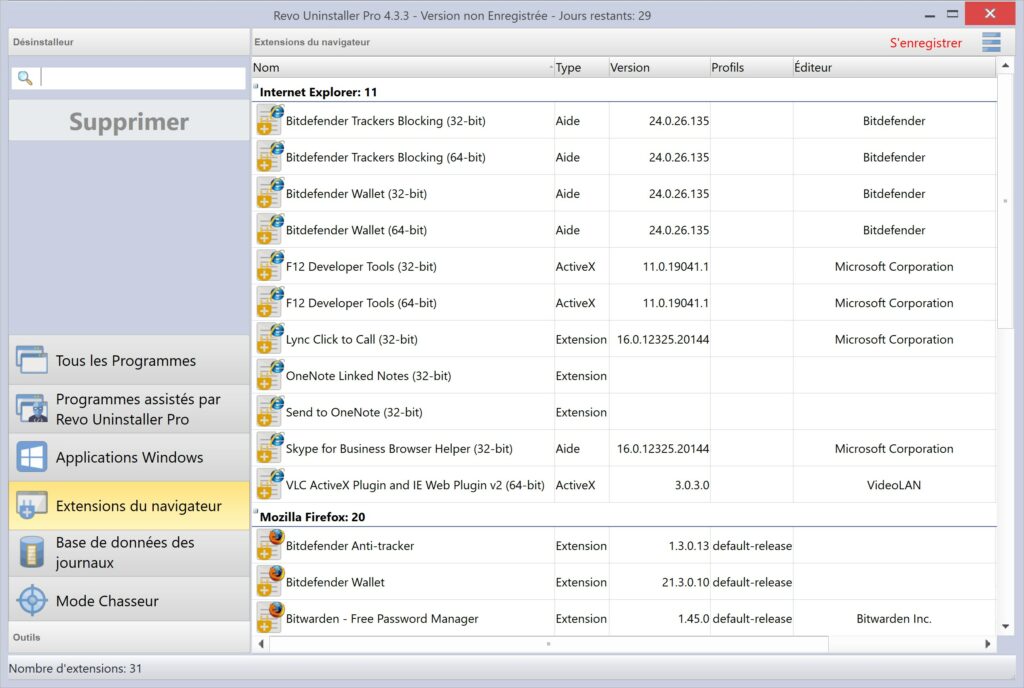Sort by the Type column header

(581, 67)
